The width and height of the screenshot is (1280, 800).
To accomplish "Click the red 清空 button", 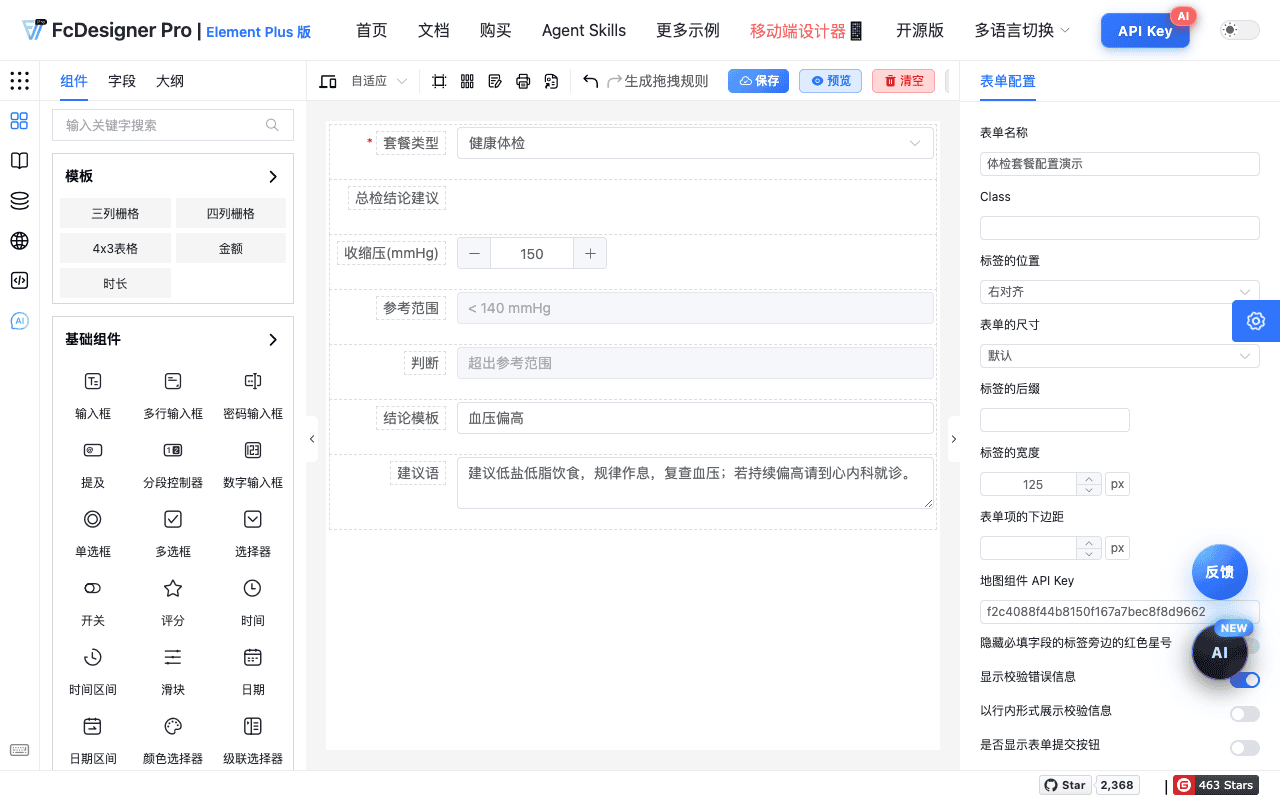I will point(903,81).
